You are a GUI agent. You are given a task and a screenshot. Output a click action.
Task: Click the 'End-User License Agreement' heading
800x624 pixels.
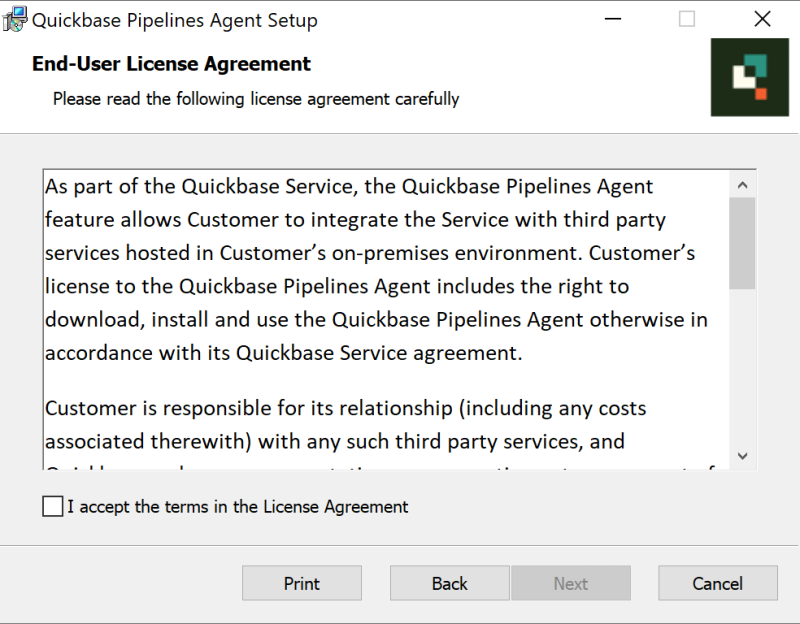(171, 64)
